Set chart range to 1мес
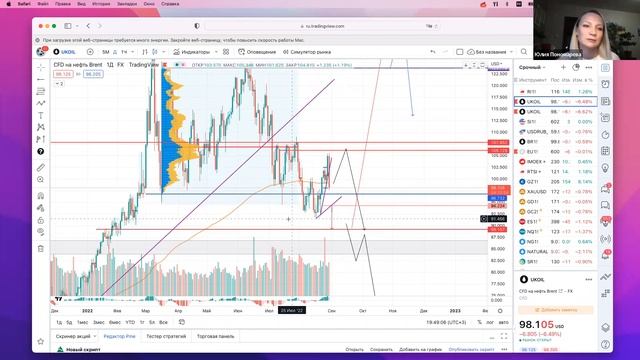Viewport: 640px width, 360px height. point(82,322)
